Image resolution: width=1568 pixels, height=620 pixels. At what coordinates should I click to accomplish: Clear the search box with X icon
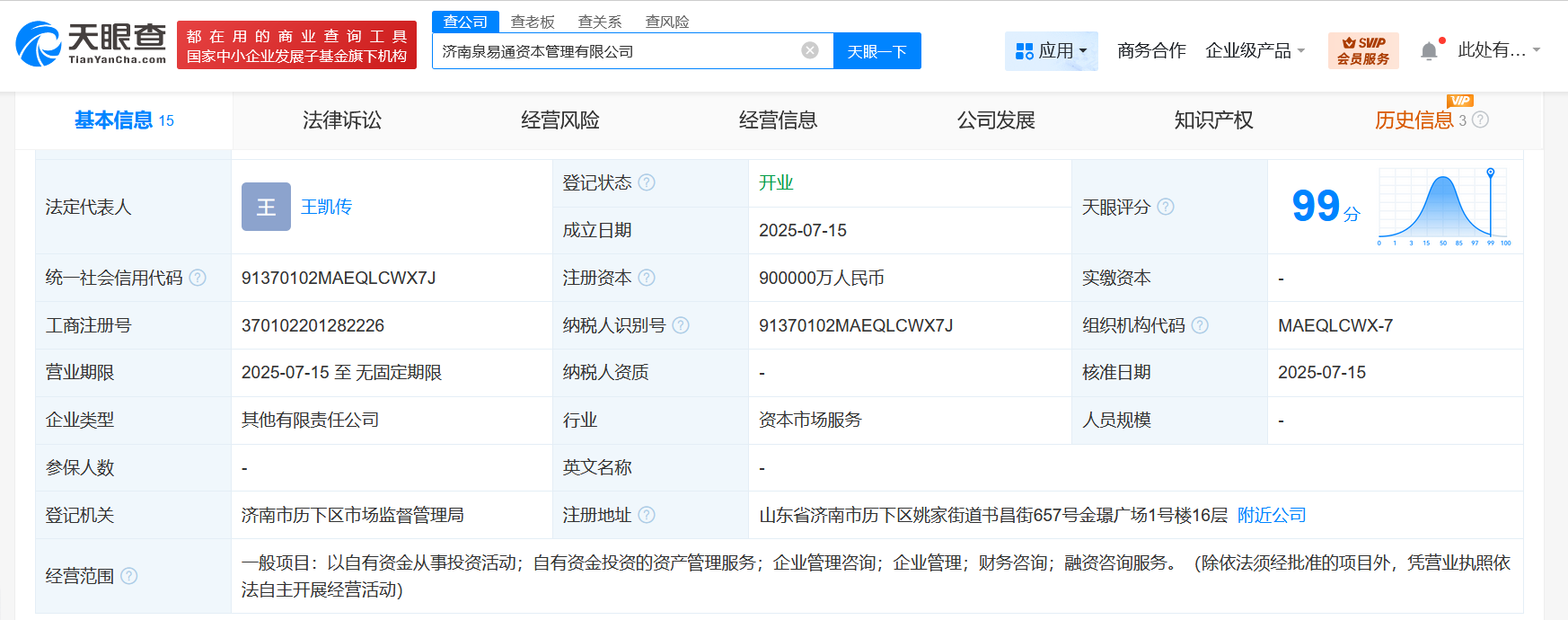pyautogui.click(x=810, y=50)
